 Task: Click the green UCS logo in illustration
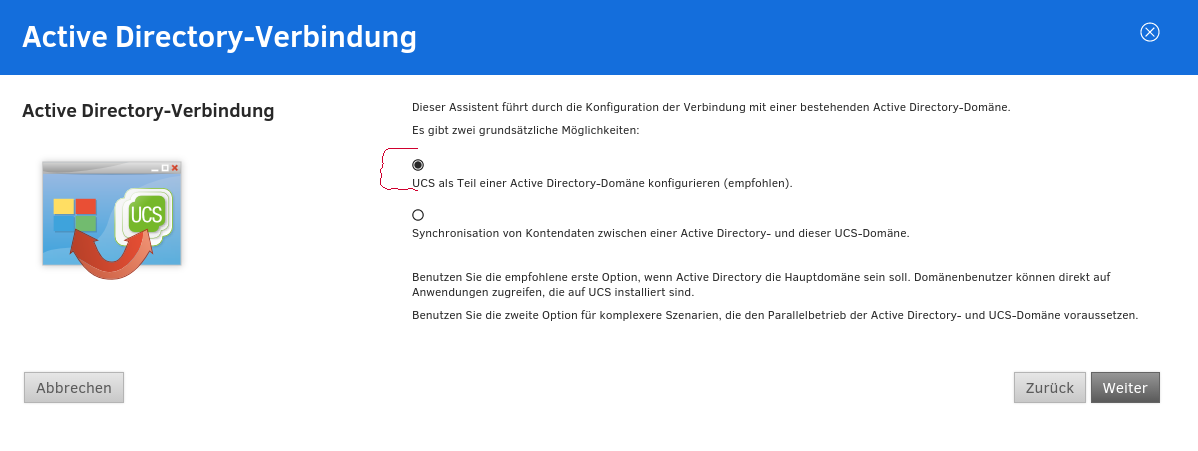146,213
